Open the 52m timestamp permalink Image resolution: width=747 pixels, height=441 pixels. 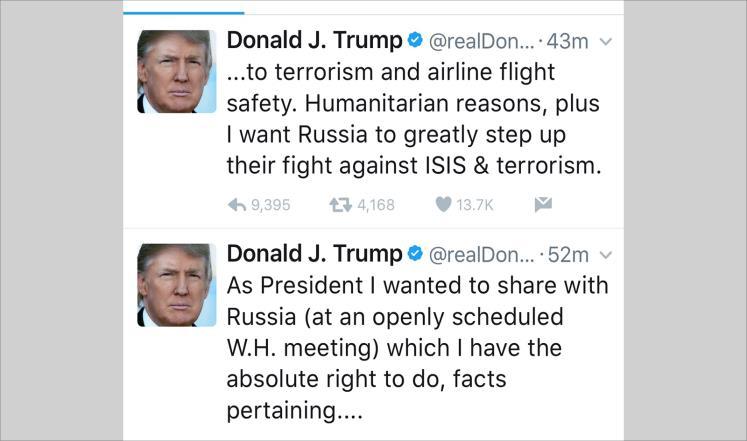click(x=568, y=256)
